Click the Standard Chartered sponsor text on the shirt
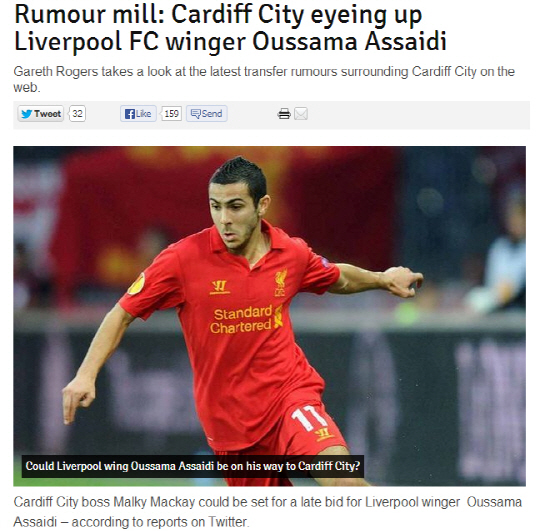 242,319
